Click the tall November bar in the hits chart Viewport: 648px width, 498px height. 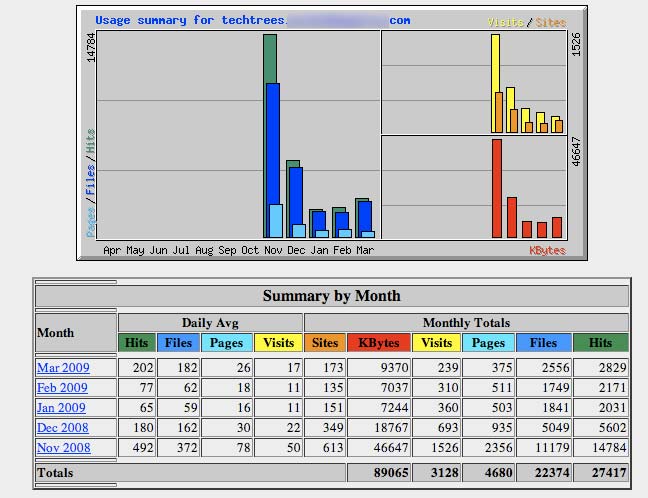click(x=270, y=140)
